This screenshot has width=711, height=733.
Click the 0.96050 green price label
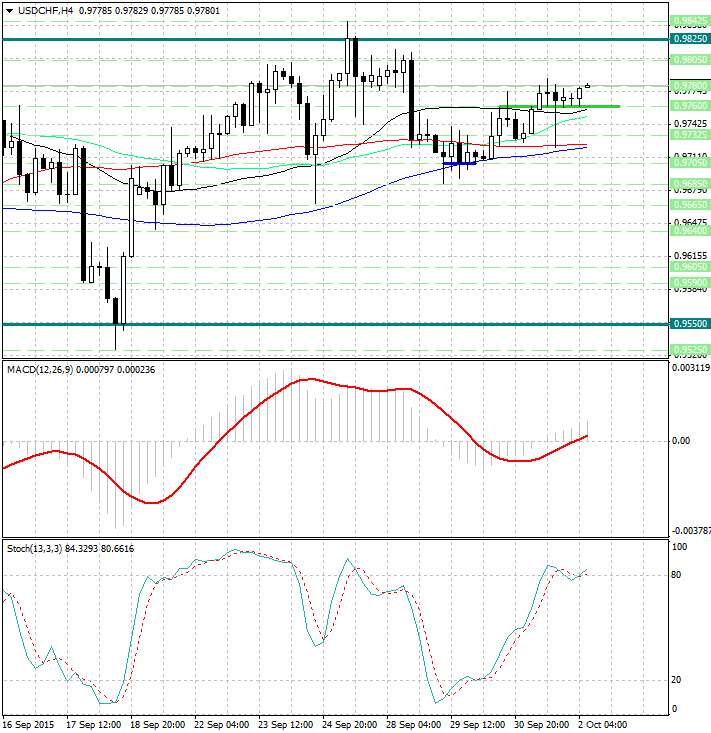(690, 266)
